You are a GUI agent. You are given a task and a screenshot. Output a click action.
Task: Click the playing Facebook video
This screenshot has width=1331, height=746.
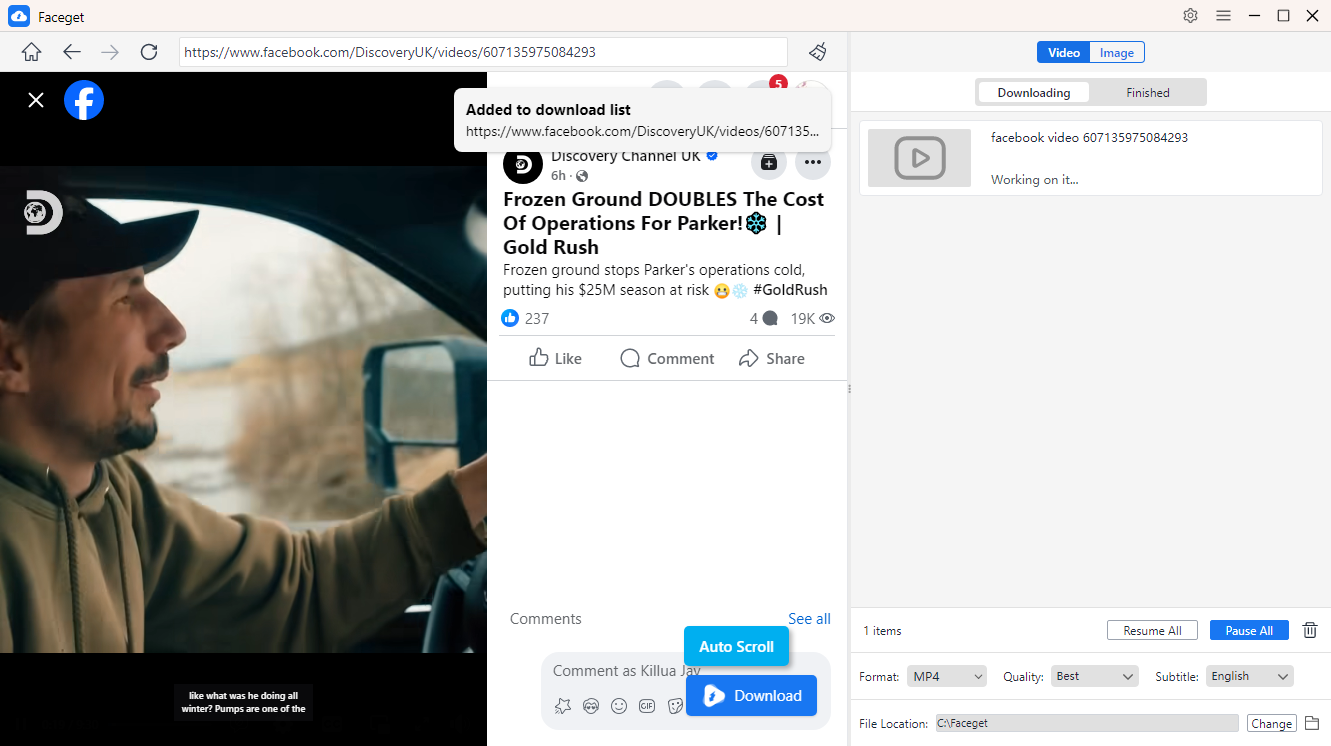[243, 409]
